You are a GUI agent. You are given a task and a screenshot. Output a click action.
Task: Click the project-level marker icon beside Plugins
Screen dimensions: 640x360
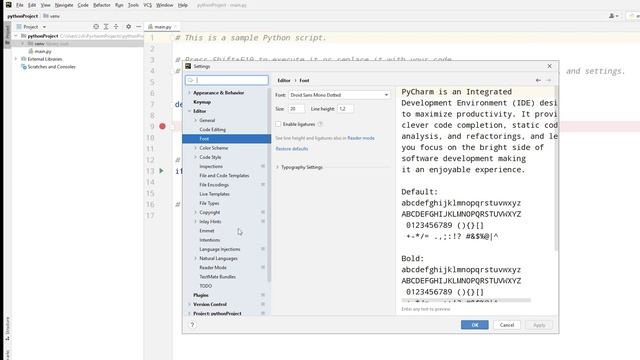coord(263,295)
